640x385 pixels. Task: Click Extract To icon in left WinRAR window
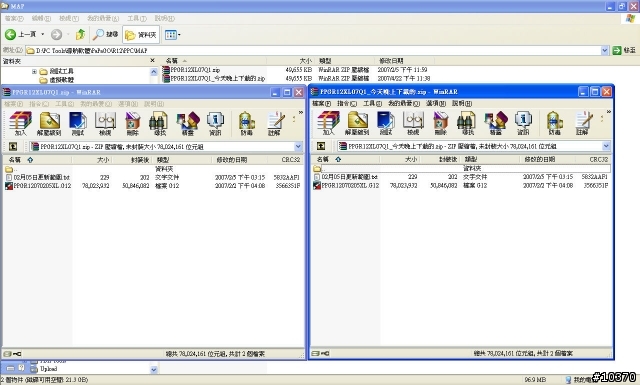click(x=49, y=123)
